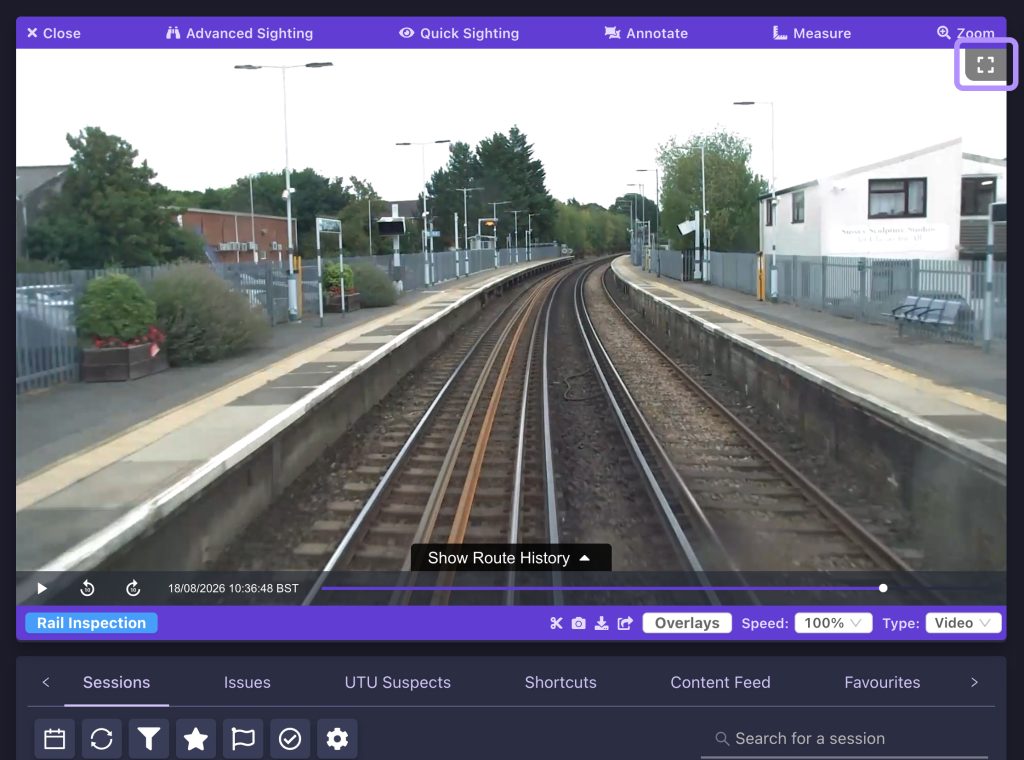Close the video viewer
This screenshot has width=1024, height=760.
[x=54, y=33]
